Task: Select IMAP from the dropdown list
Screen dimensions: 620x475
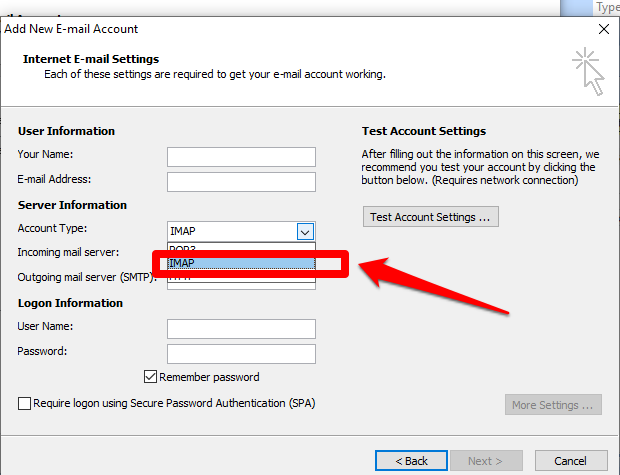Action: tap(241, 263)
